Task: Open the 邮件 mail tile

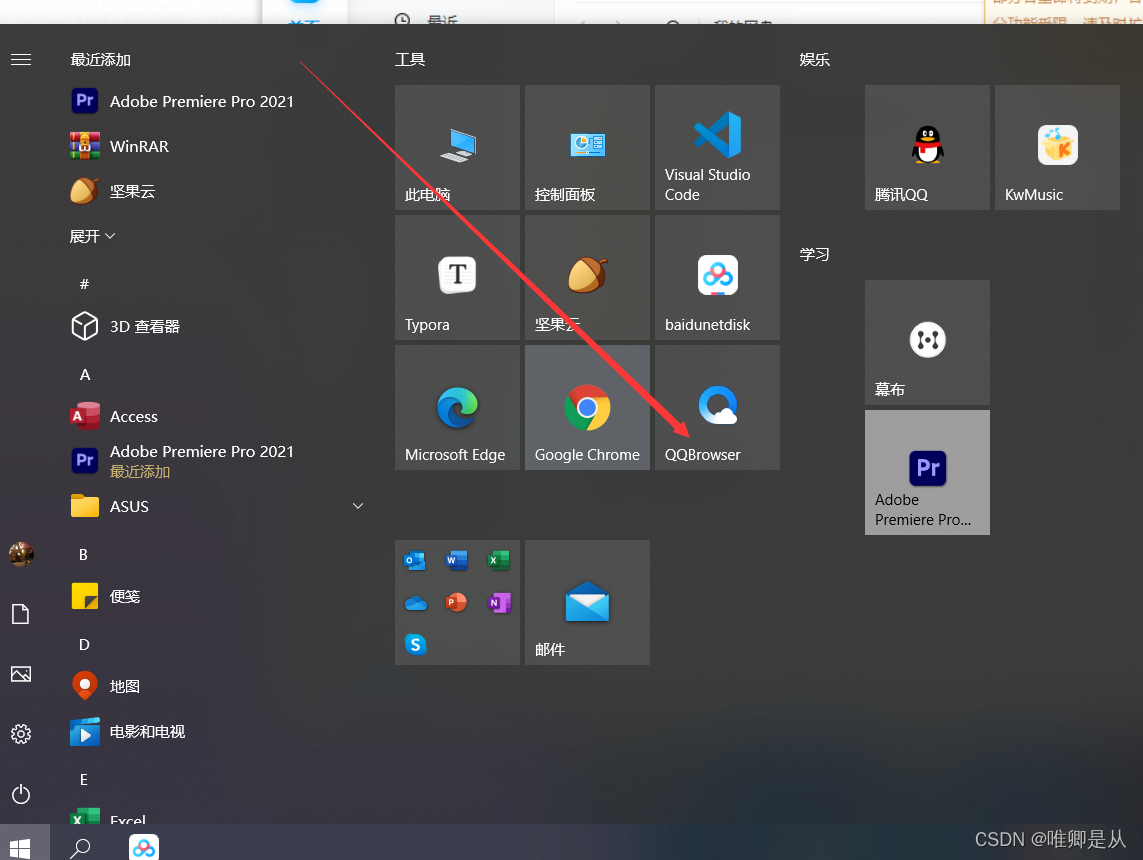Action: pos(587,602)
